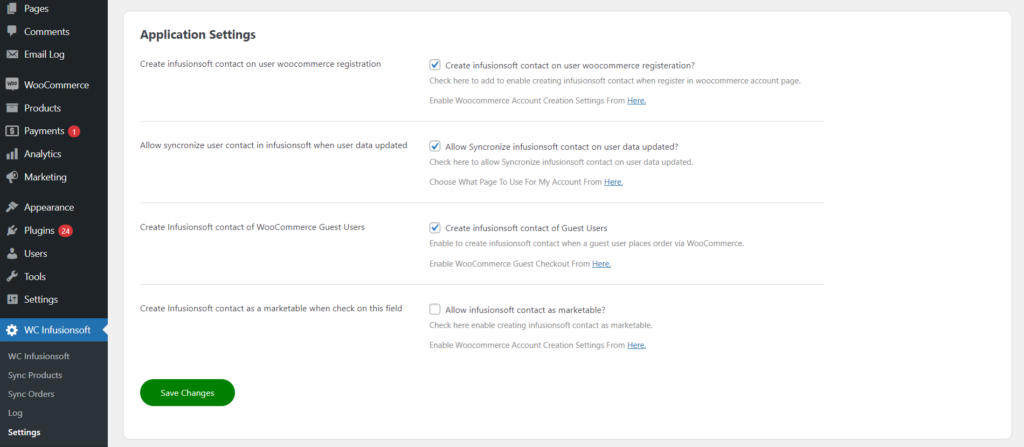Click the Plugins update count badge
1024x447 pixels.
tap(65, 231)
